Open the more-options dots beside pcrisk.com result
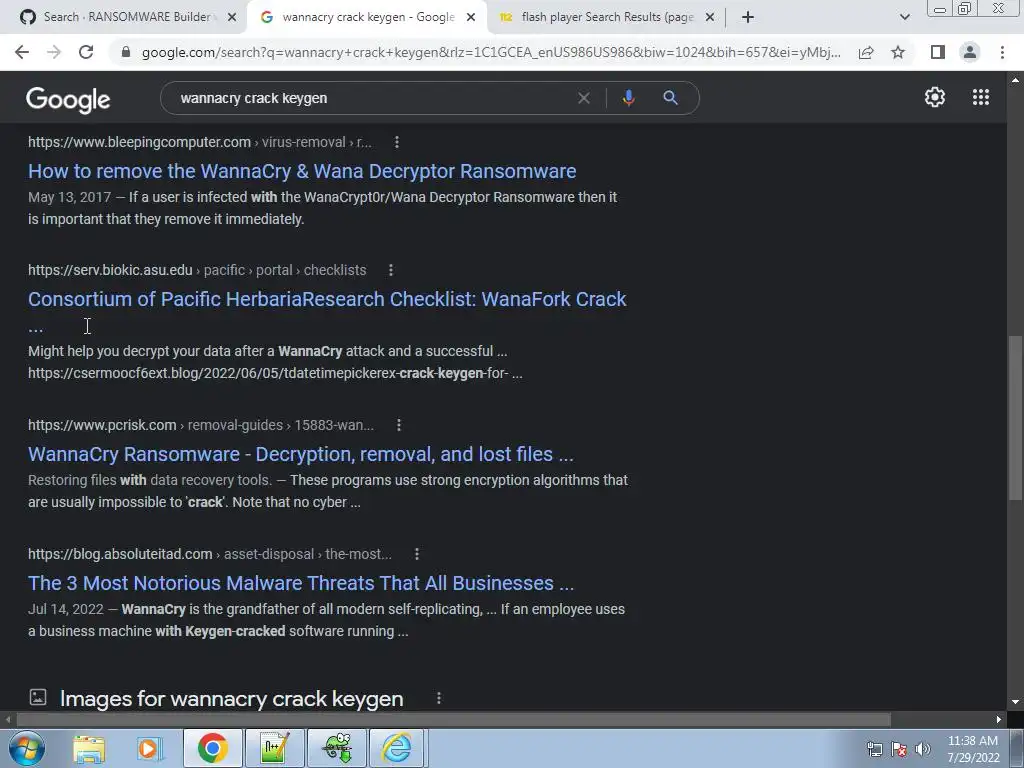Image resolution: width=1024 pixels, height=768 pixels. 398,425
